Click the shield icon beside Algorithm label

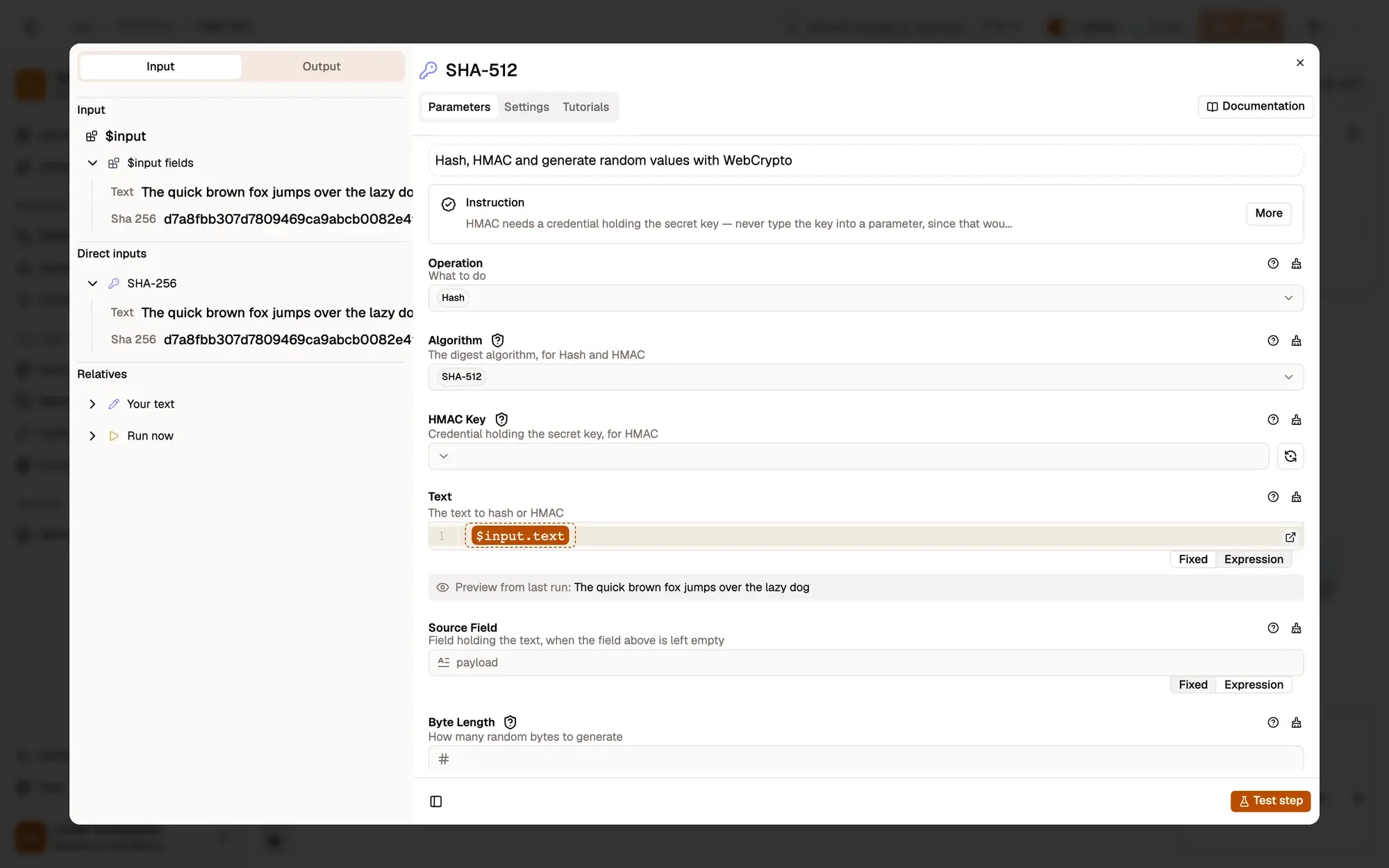click(x=497, y=340)
